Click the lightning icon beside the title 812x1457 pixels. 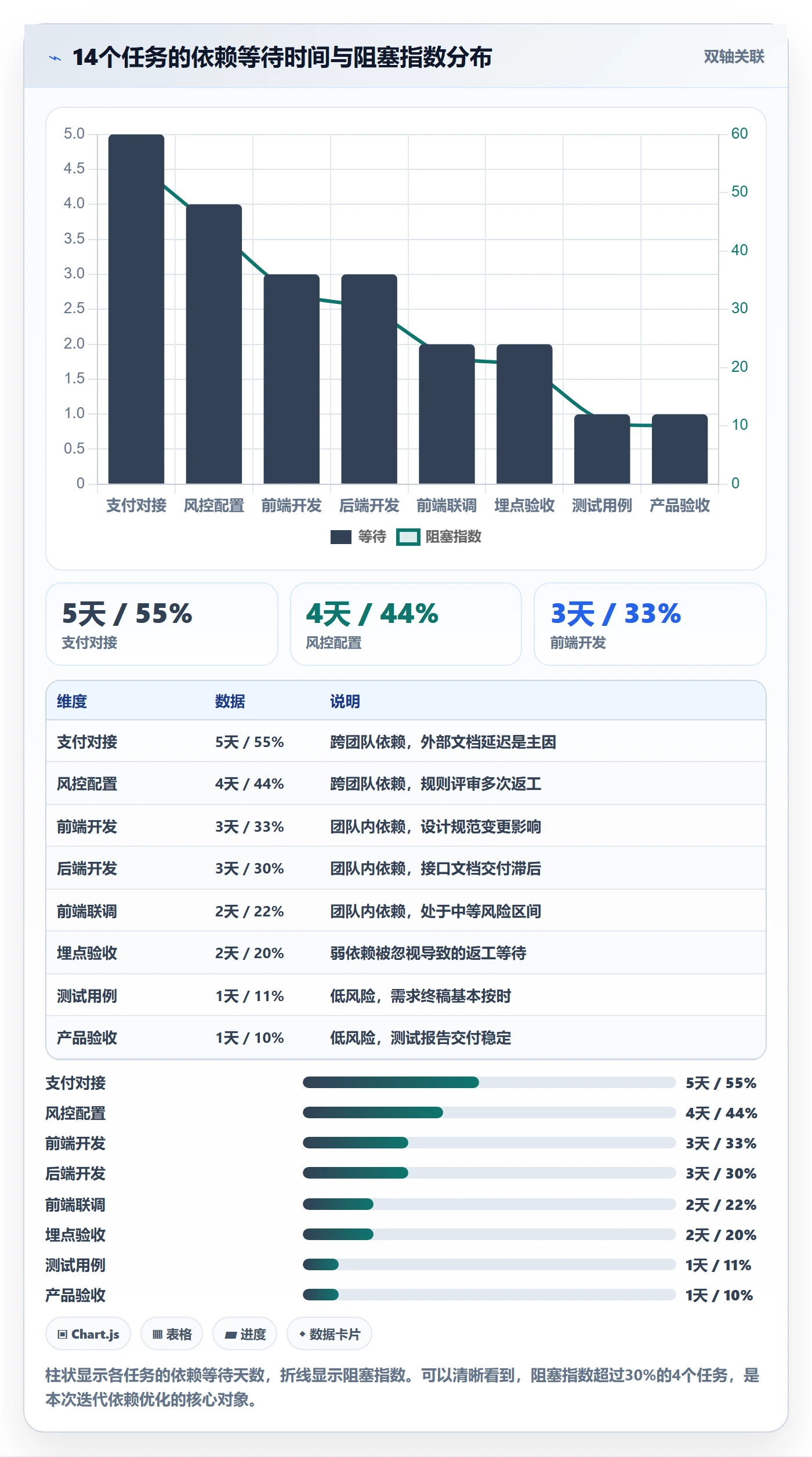[55, 58]
